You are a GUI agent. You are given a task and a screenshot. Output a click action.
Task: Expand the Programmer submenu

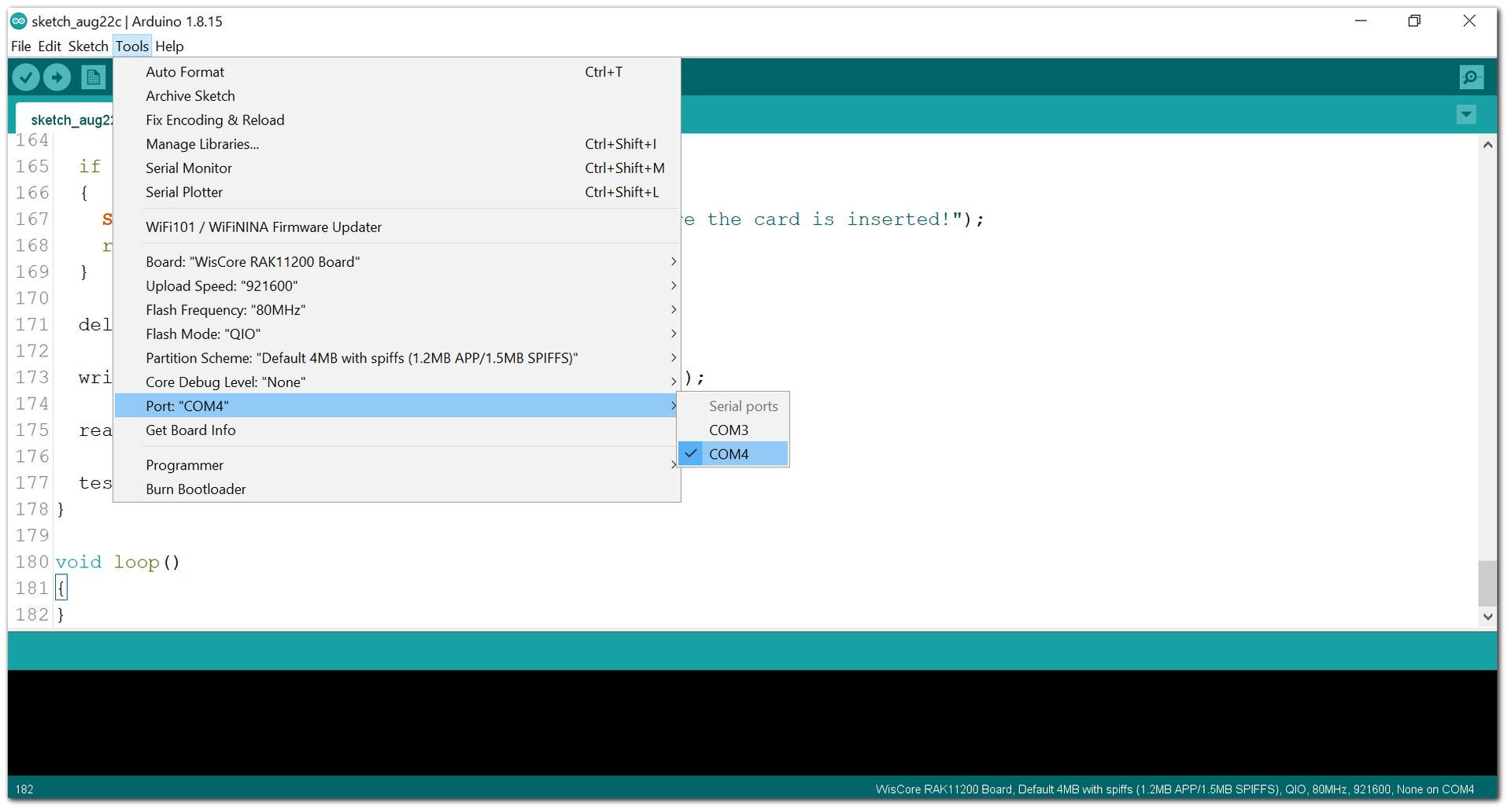click(x=397, y=465)
